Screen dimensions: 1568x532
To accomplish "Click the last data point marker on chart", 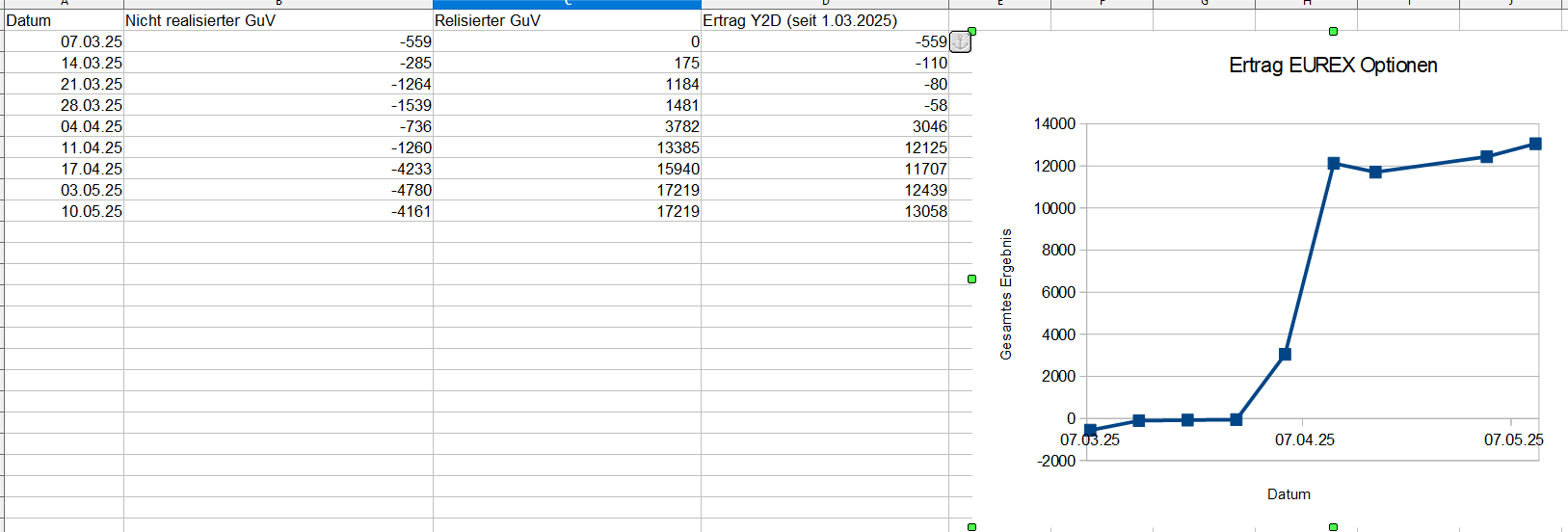I will point(1535,144).
